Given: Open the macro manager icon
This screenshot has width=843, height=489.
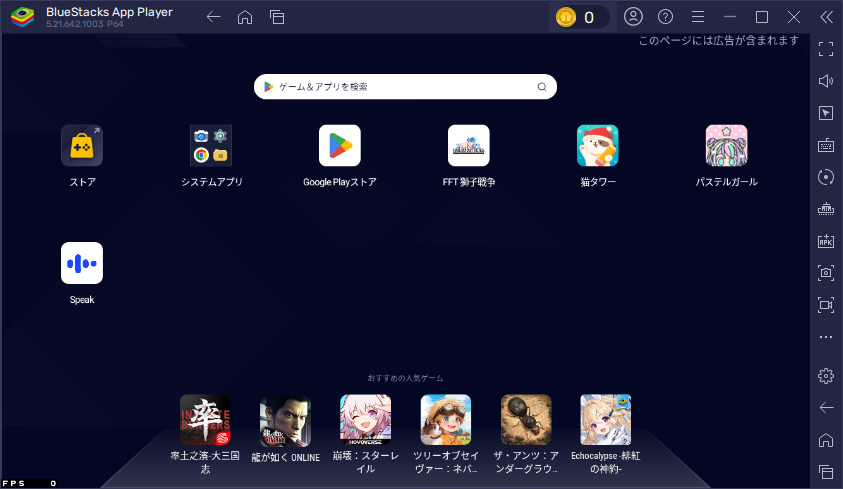Looking at the screenshot, I should [826, 208].
